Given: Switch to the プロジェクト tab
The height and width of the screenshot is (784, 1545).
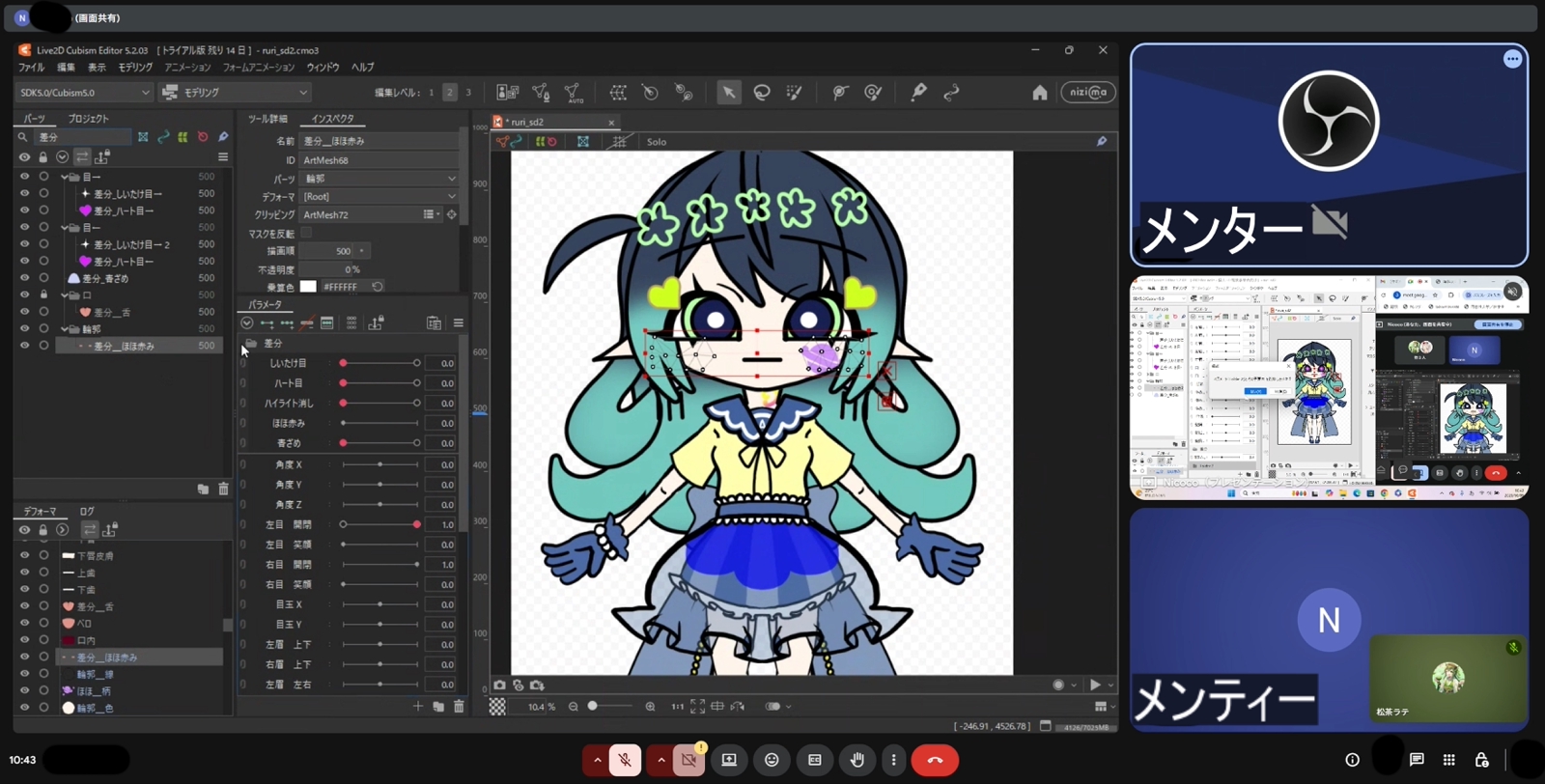Looking at the screenshot, I should coord(88,119).
